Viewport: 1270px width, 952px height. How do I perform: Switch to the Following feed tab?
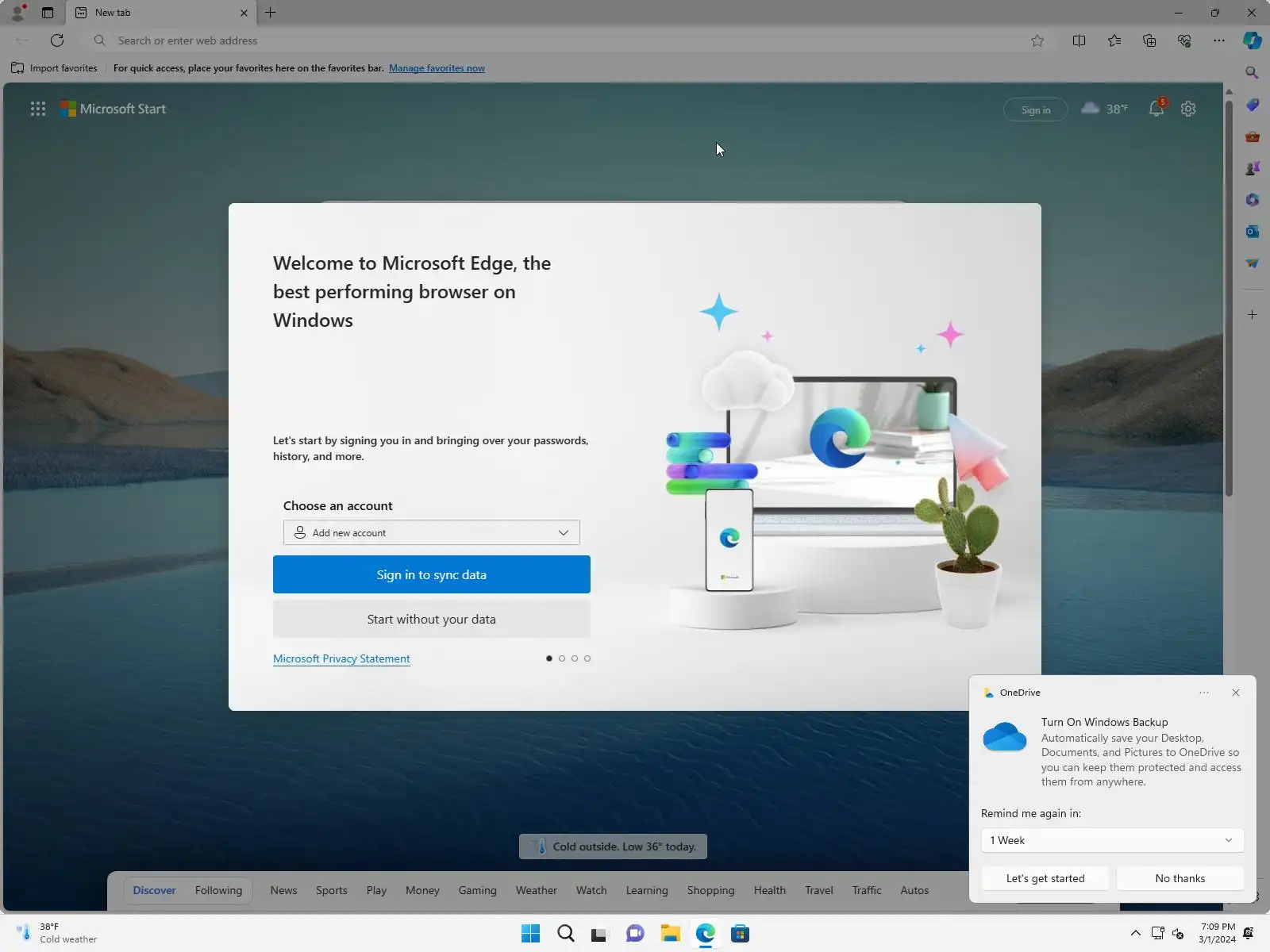(x=218, y=890)
